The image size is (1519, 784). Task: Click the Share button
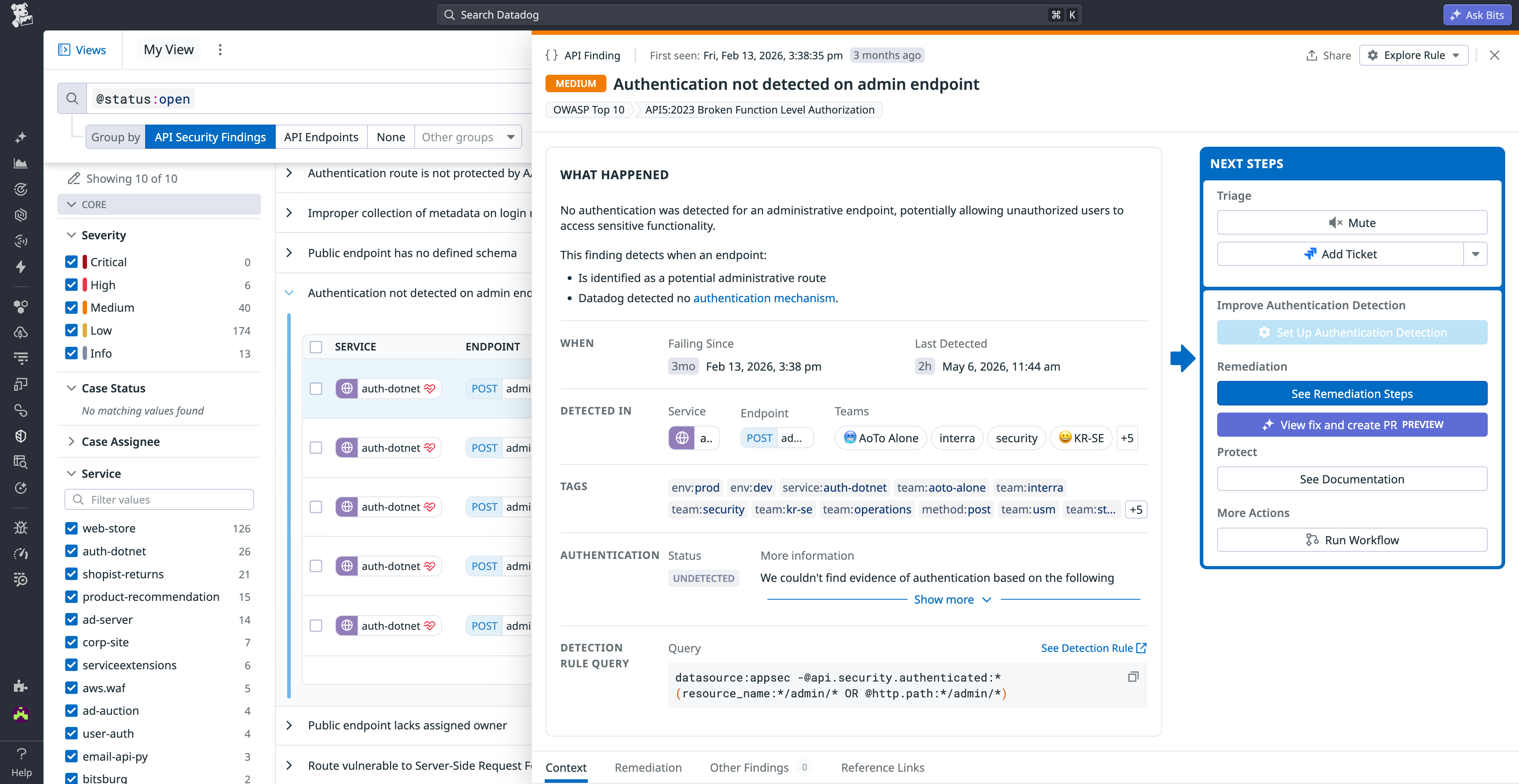1328,55
